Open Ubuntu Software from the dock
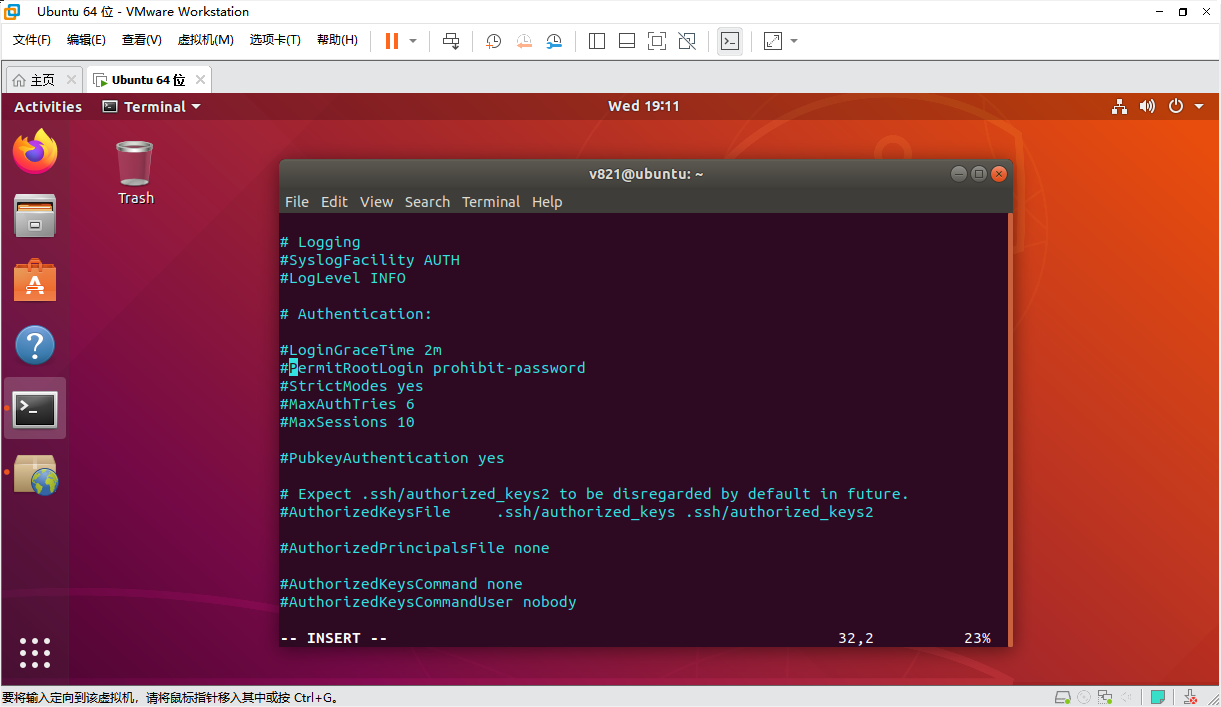 pos(35,280)
